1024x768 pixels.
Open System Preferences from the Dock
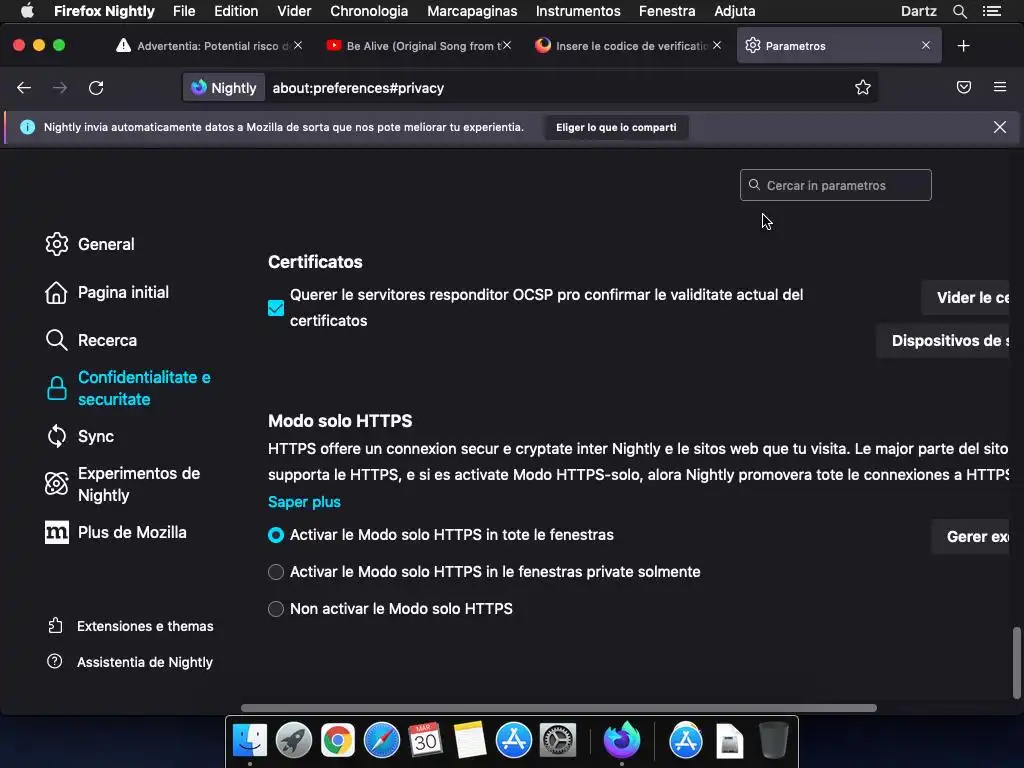(557, 741)
